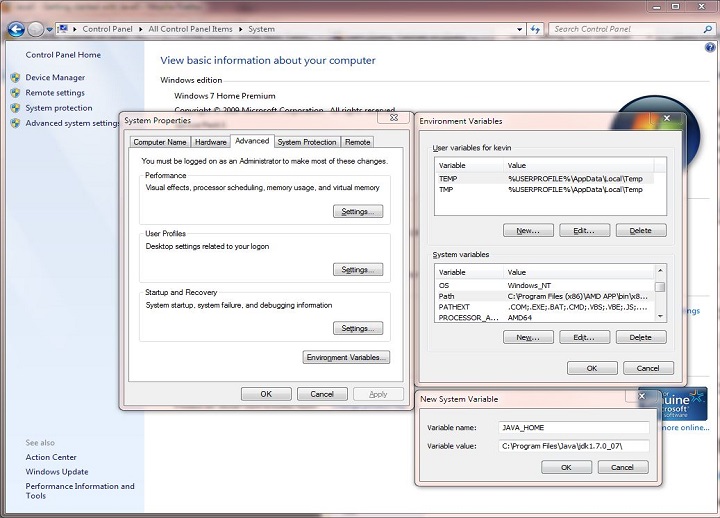Click Delete under system variables
The width and height of the screenshot is (720, 518).
coord(641,338)
